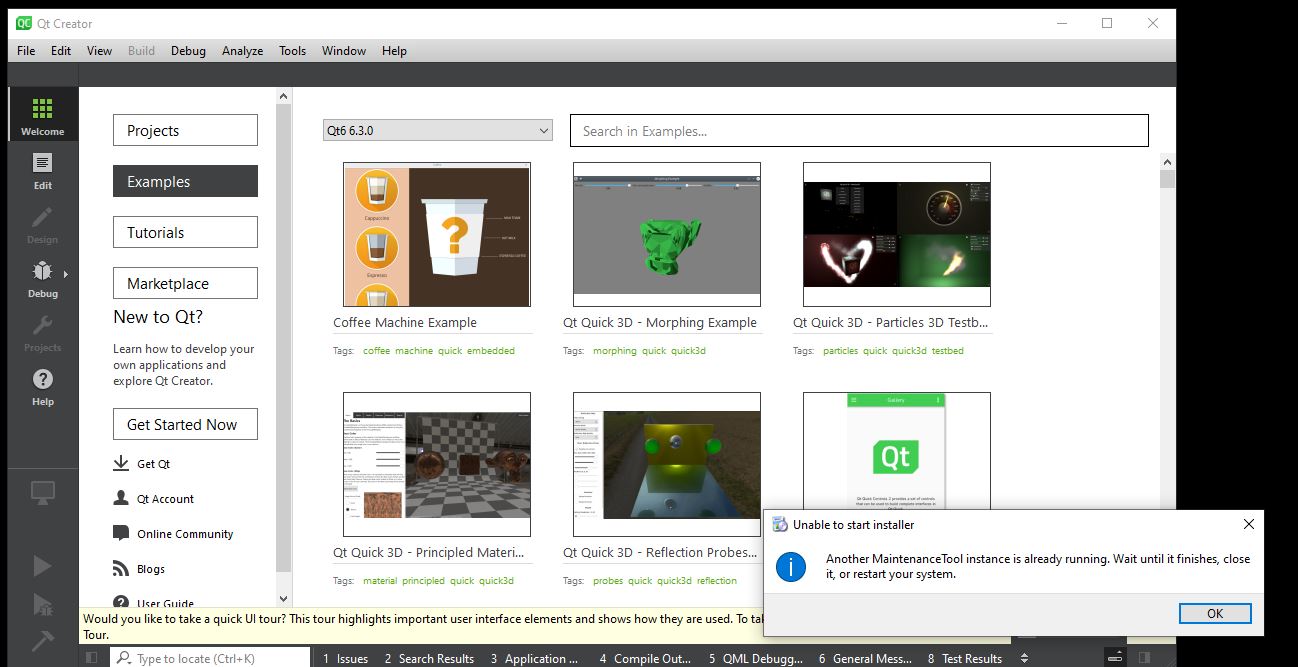Click the blue info icon in the dialog
This screenshot has width=1298, height=667.
pyautogui.click(x=791, y=567)
